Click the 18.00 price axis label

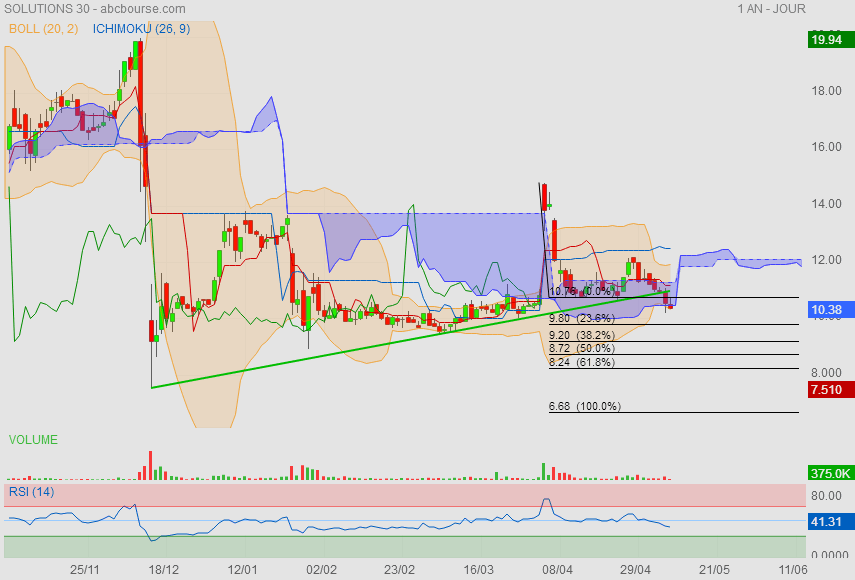826,90
